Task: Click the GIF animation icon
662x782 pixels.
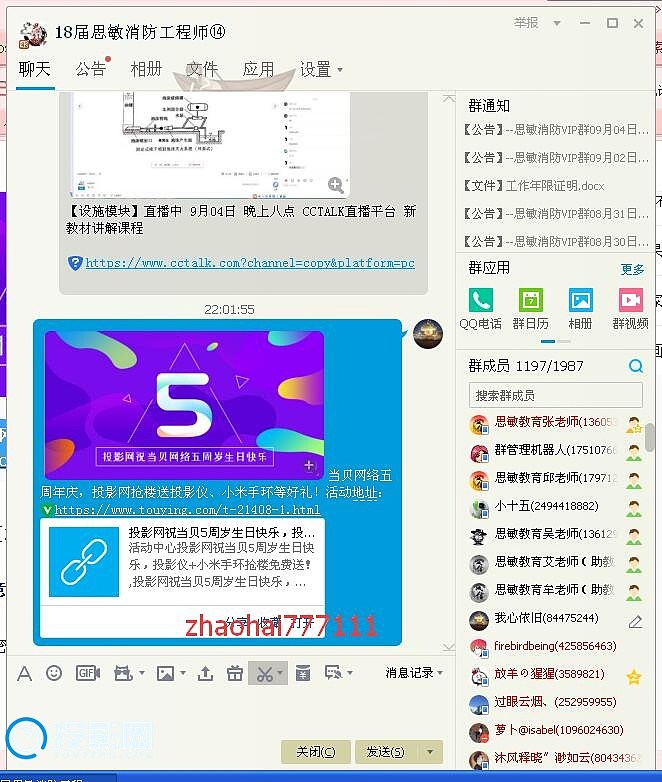Action: coord(88,673)
